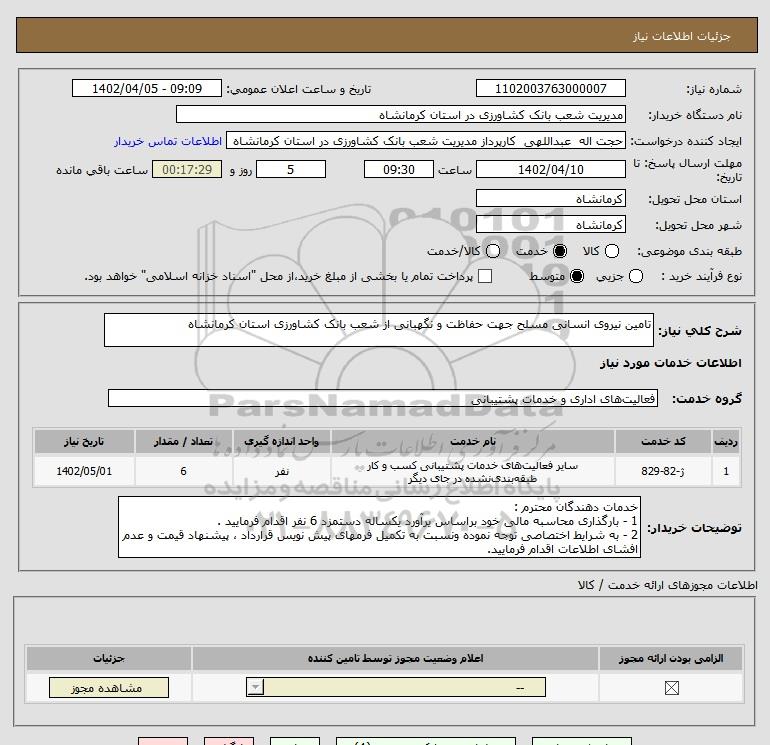This screenshot has height=745, width=770.
Task: Select the کالا radio button
Action: pyautogui.click(x=612, y=251)
